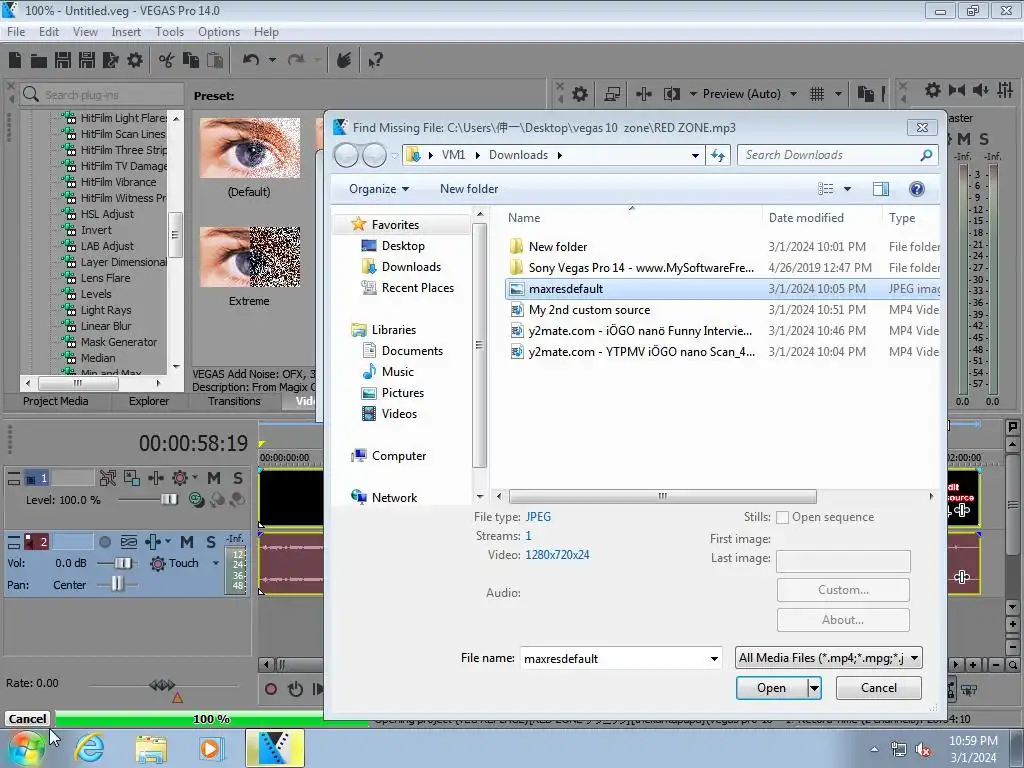Click the New project icon in toolbar
This screenshot has height=768, width=1024.
[x=15, y=60]
